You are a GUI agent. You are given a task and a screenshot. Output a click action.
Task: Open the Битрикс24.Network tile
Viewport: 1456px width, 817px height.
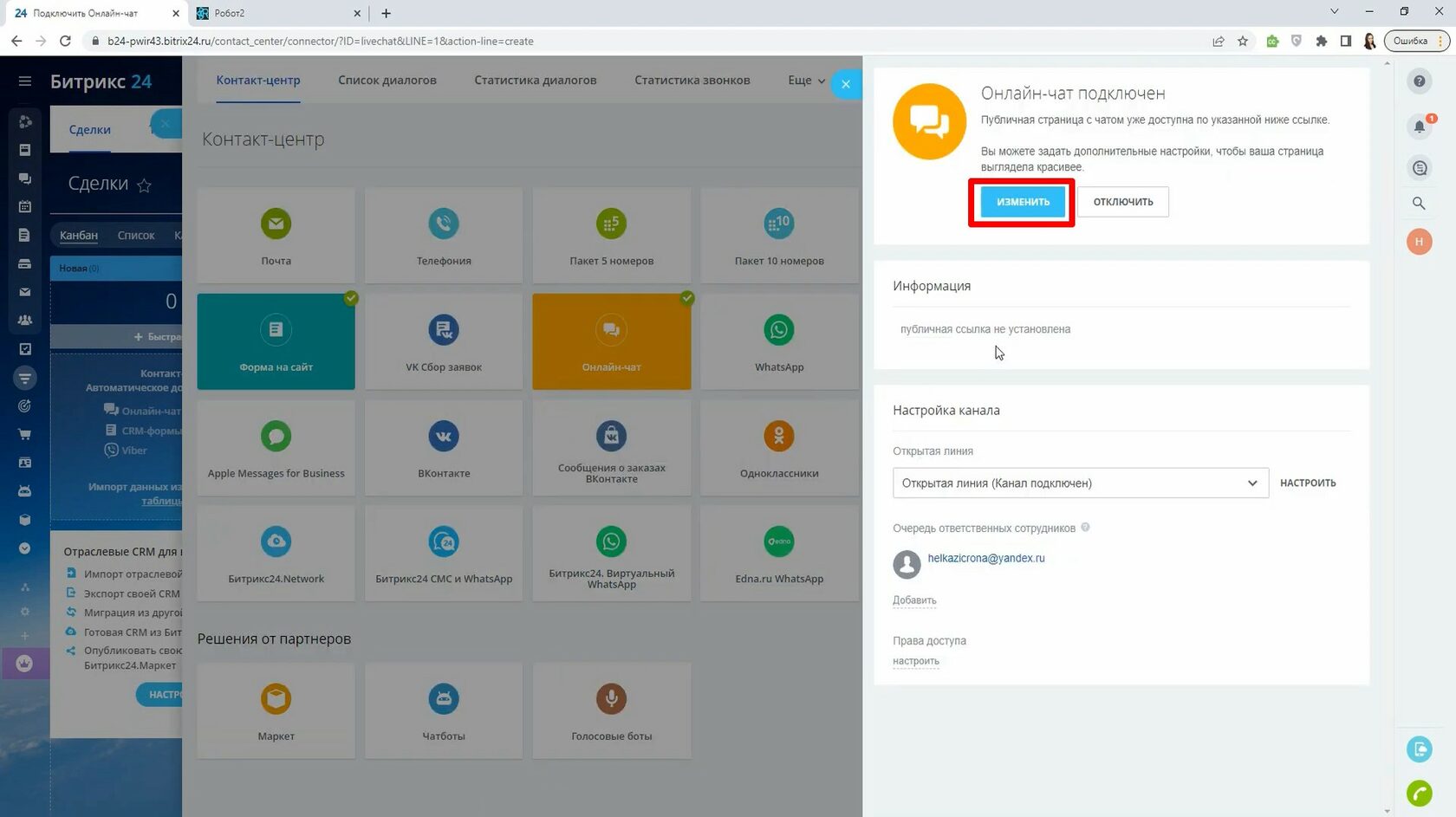coord(276,554)
